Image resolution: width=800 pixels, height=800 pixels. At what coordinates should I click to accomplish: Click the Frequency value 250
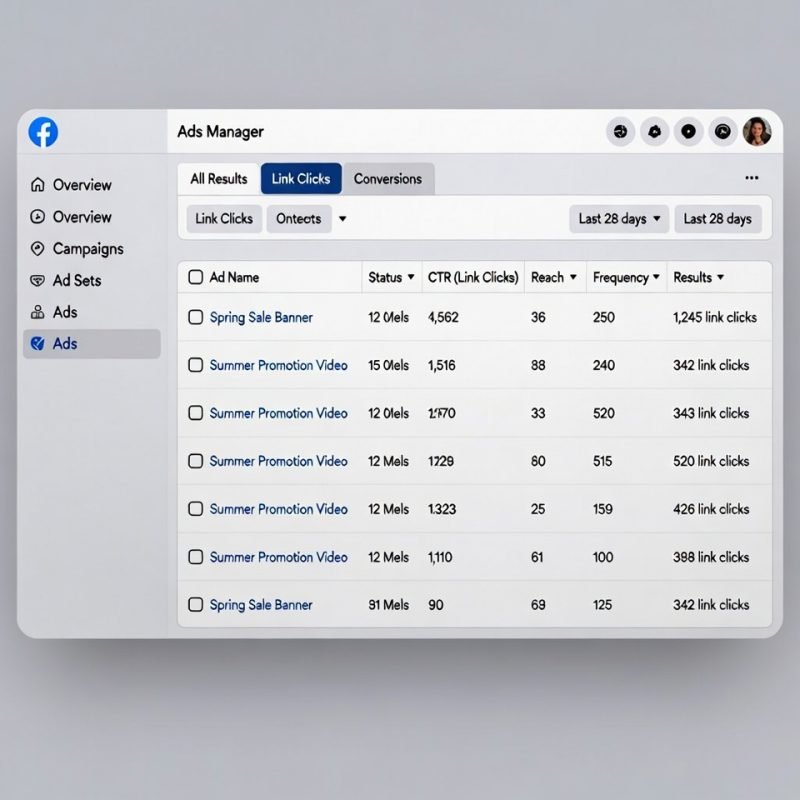click(x=604, y=317)
